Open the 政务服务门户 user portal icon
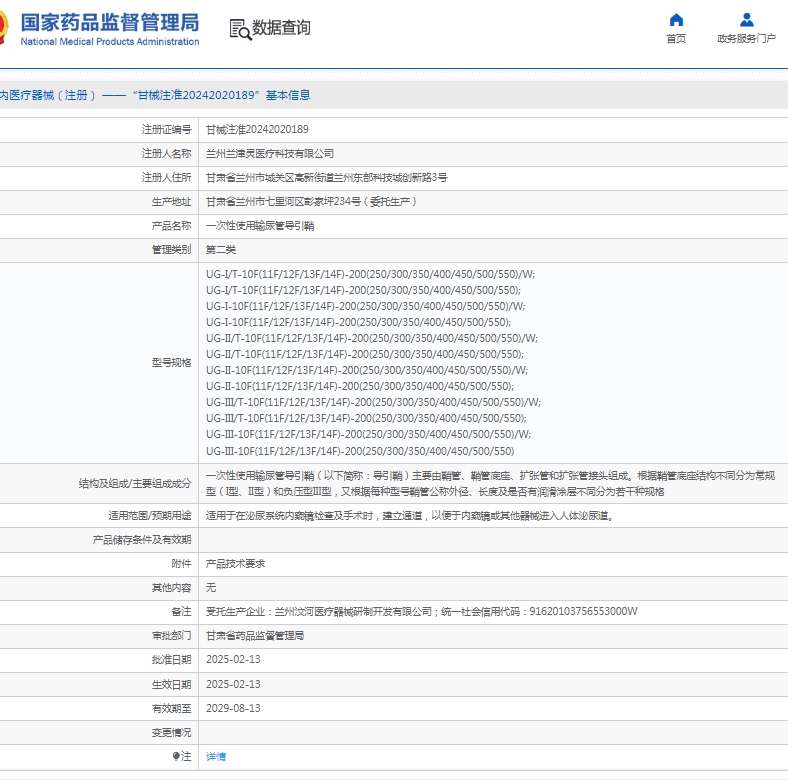 (746, 20)
